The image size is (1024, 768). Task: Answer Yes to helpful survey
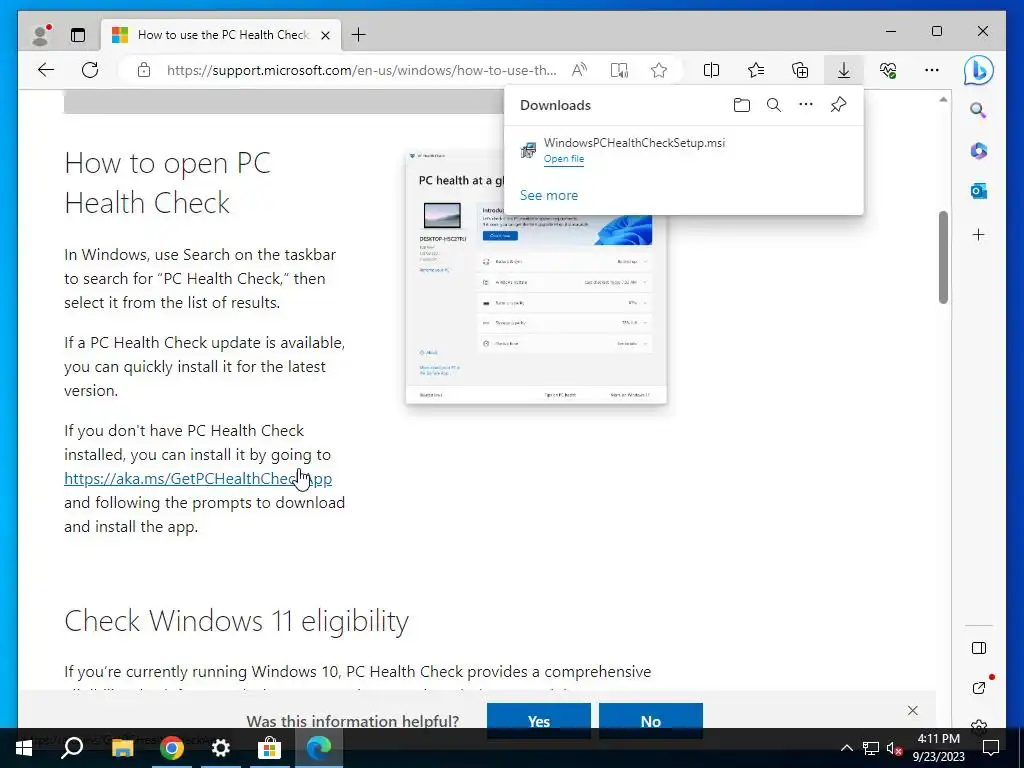[539, 721]
